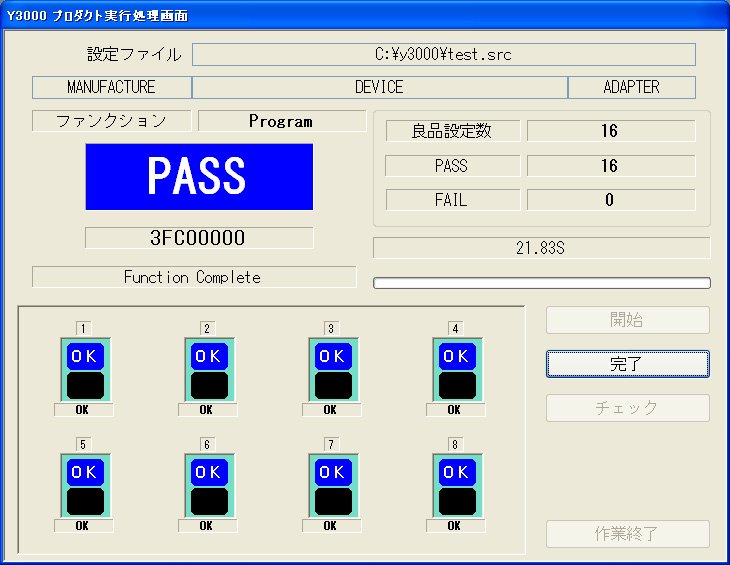Click the socket number 7 label
The width and height of the screenshot is (730, 565).
pyautogui.click(x=331, y=444)
